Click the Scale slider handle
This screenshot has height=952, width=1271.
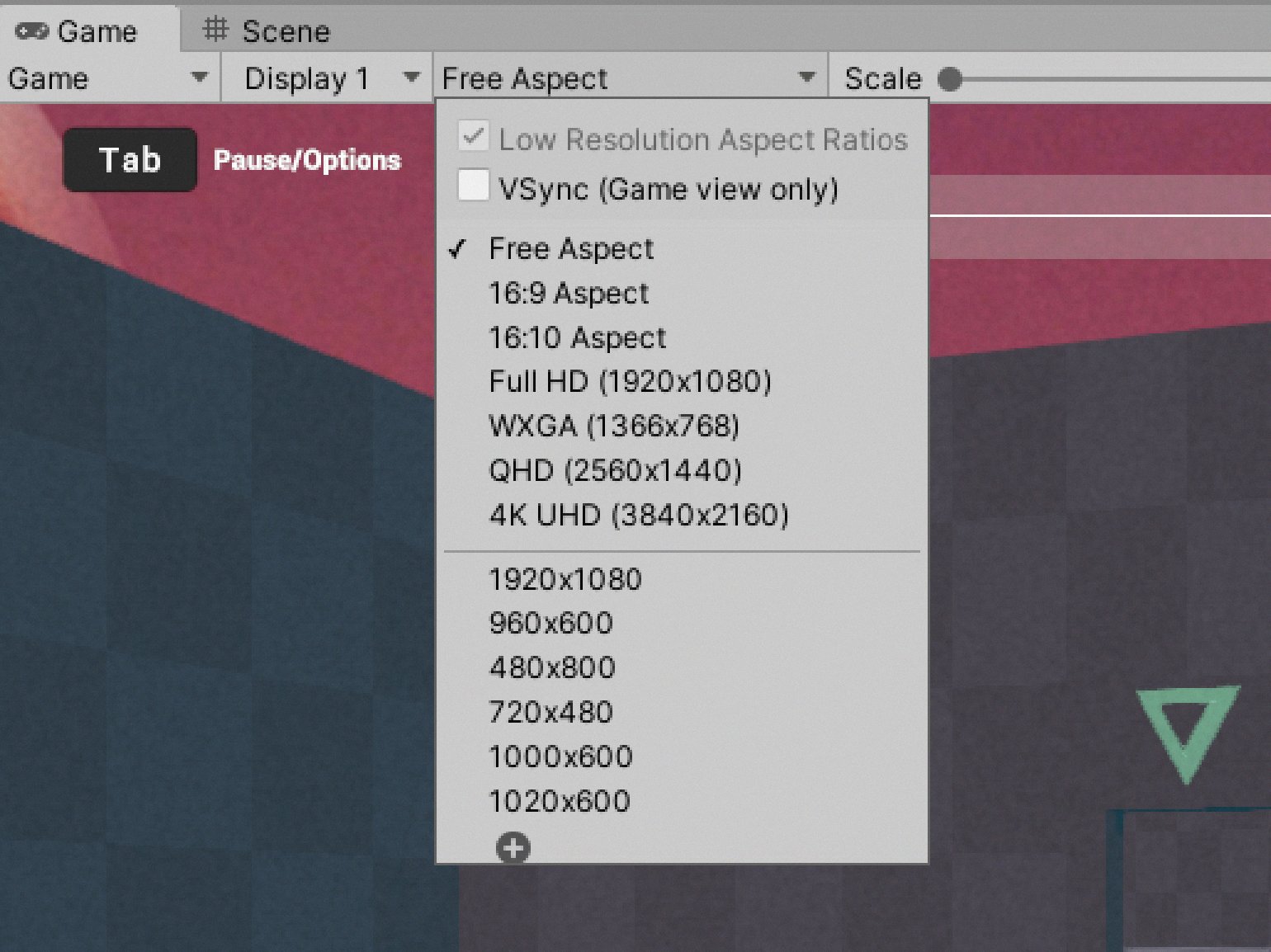coord(950,79)
